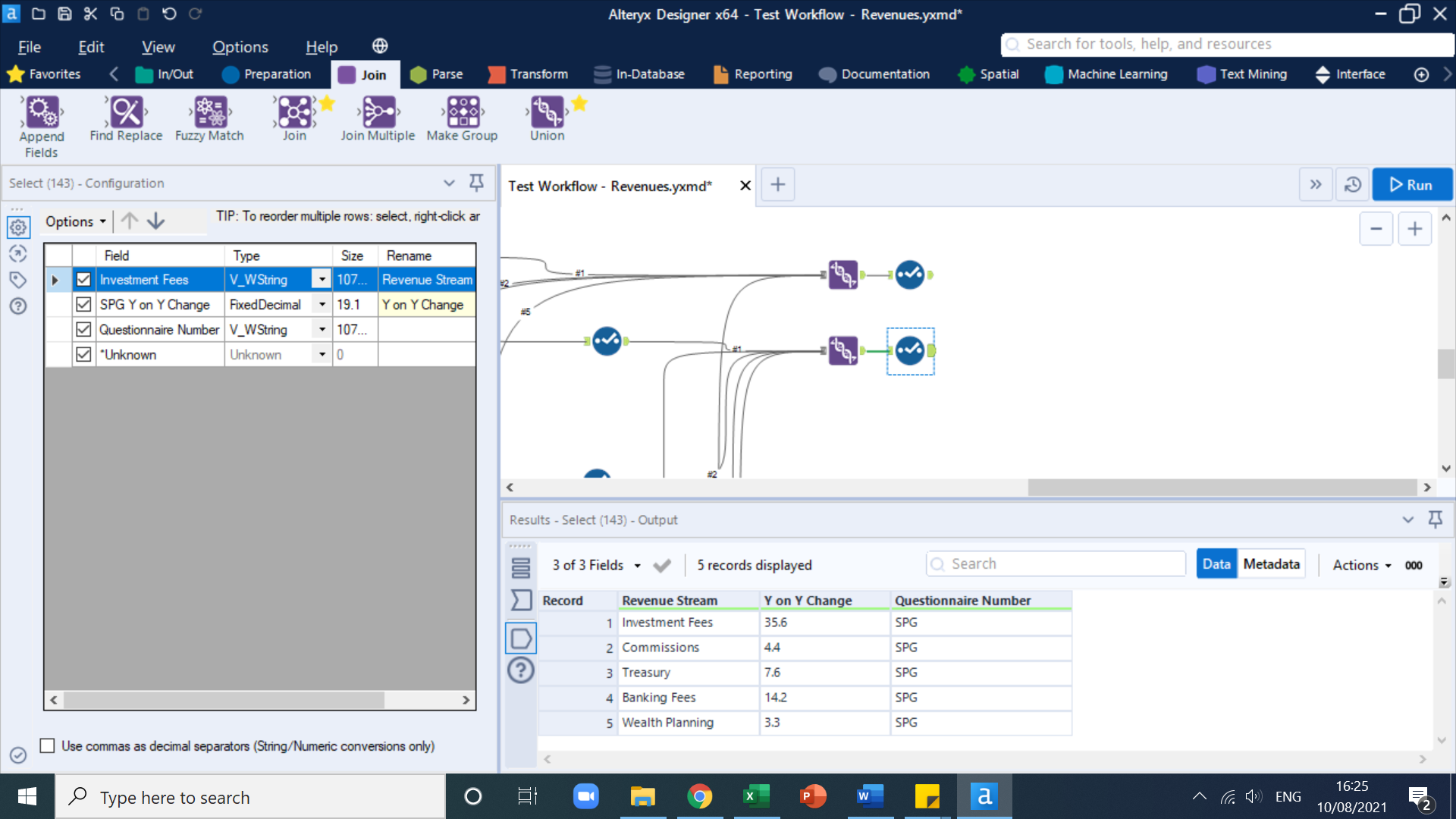Open the configuration gear icon in left sidebar
The height and width of the screenshot is (819, 1456).
click(17, 227)
